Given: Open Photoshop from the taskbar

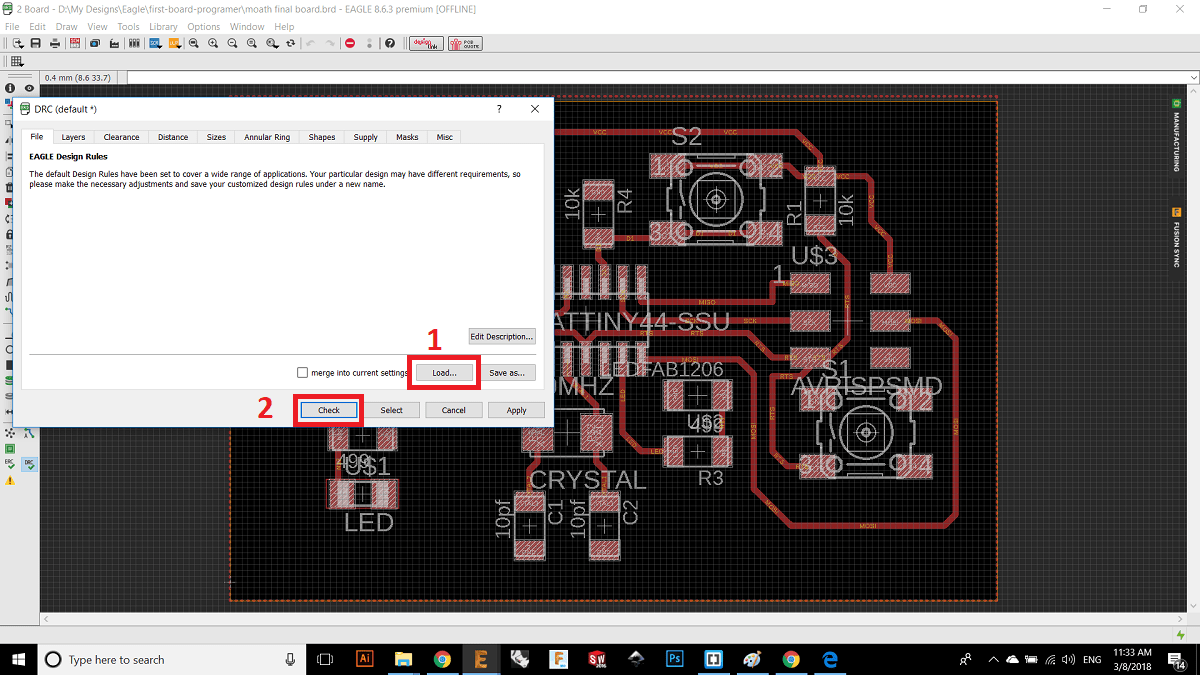Looking at the screenshot, I should click(675, 659).
